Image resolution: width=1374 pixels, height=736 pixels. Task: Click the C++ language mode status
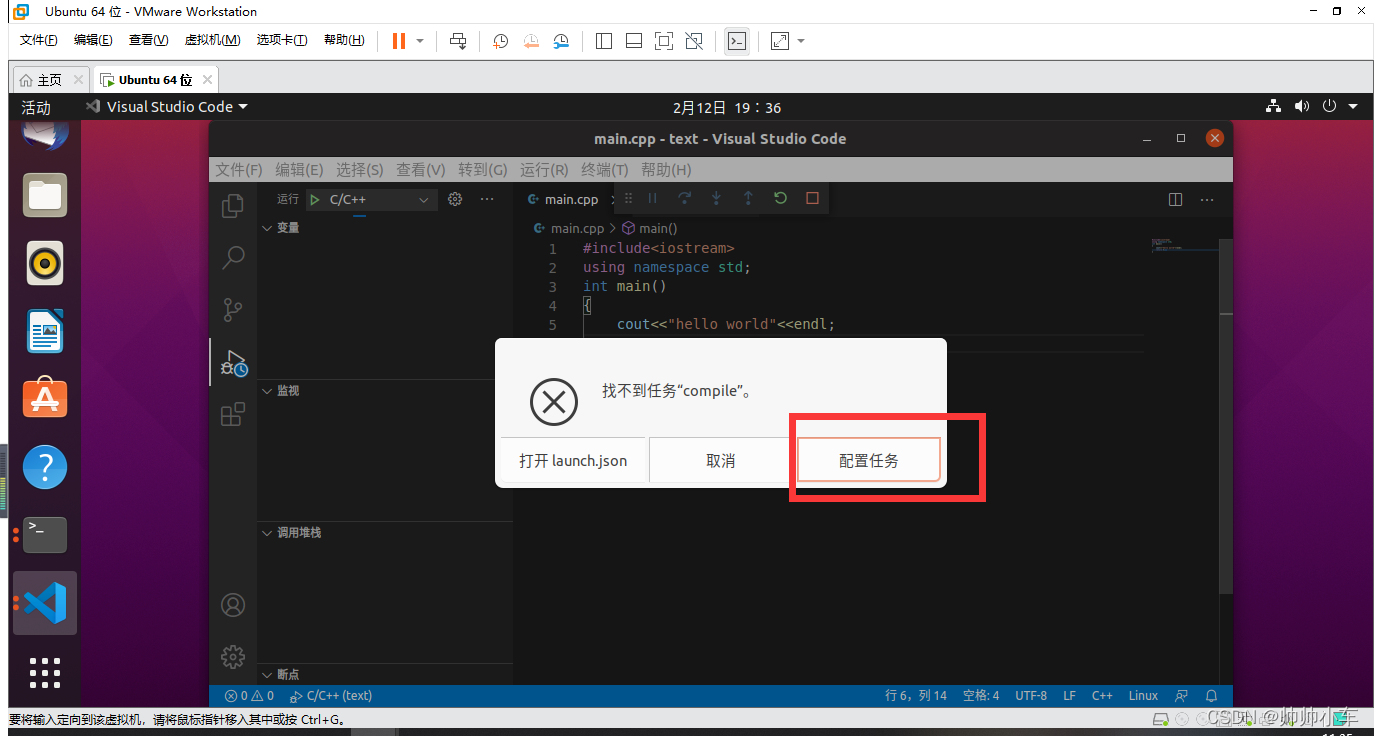tap(1102, 696)
